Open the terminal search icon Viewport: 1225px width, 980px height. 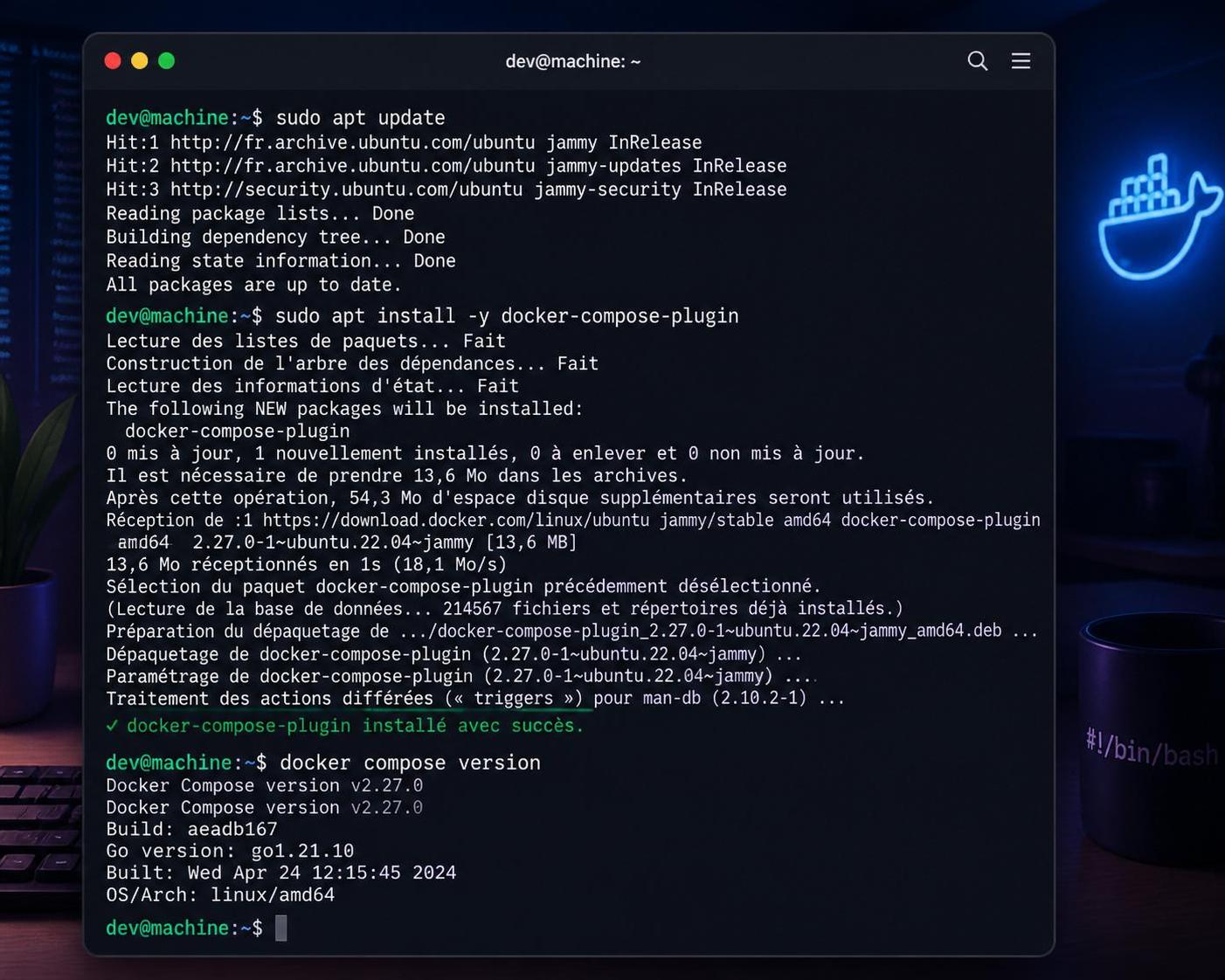coord(978,60)
